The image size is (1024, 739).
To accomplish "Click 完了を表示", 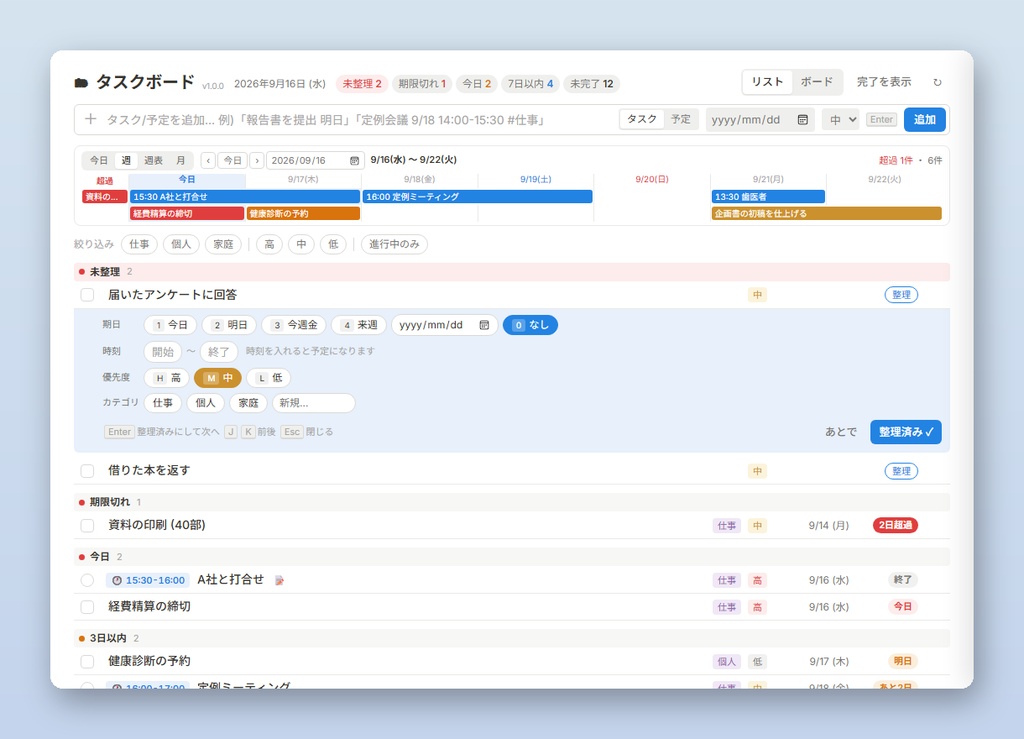I will tap(884, 82).
